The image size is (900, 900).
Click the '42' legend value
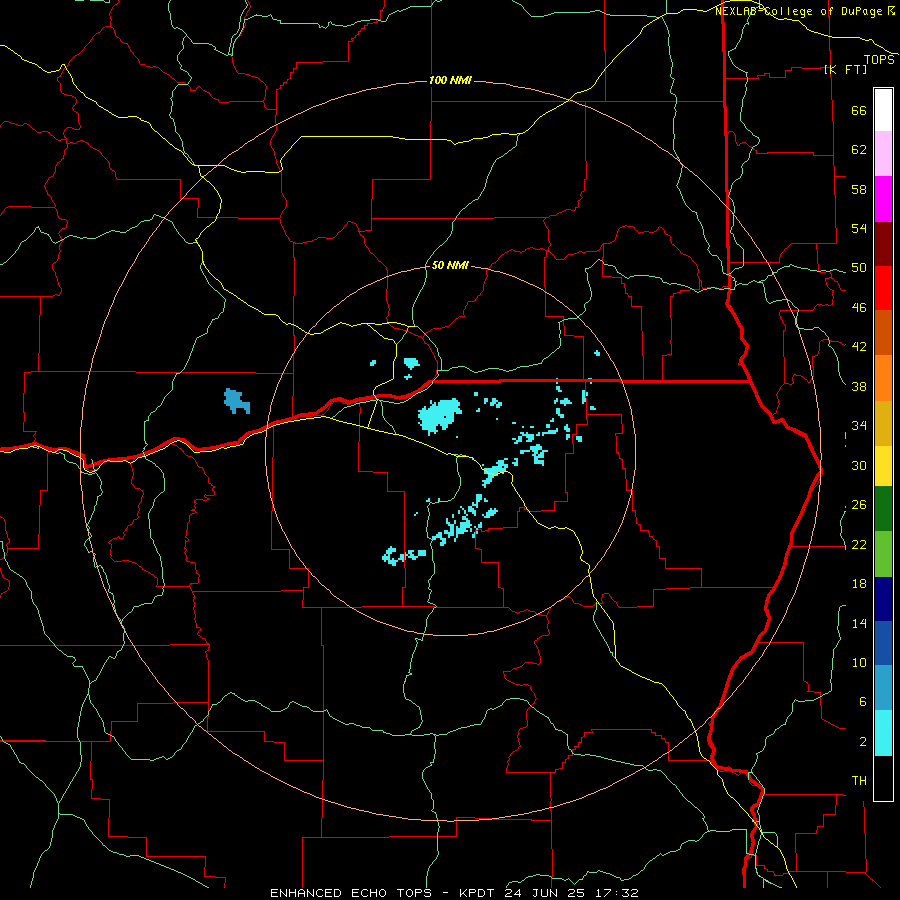pos(859,347)
